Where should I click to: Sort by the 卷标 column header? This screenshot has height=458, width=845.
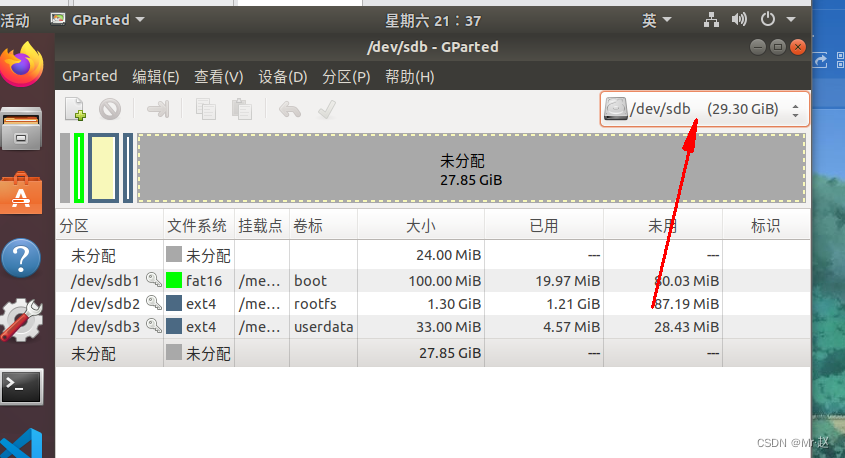pyautogui.click(x=323, y=225)
